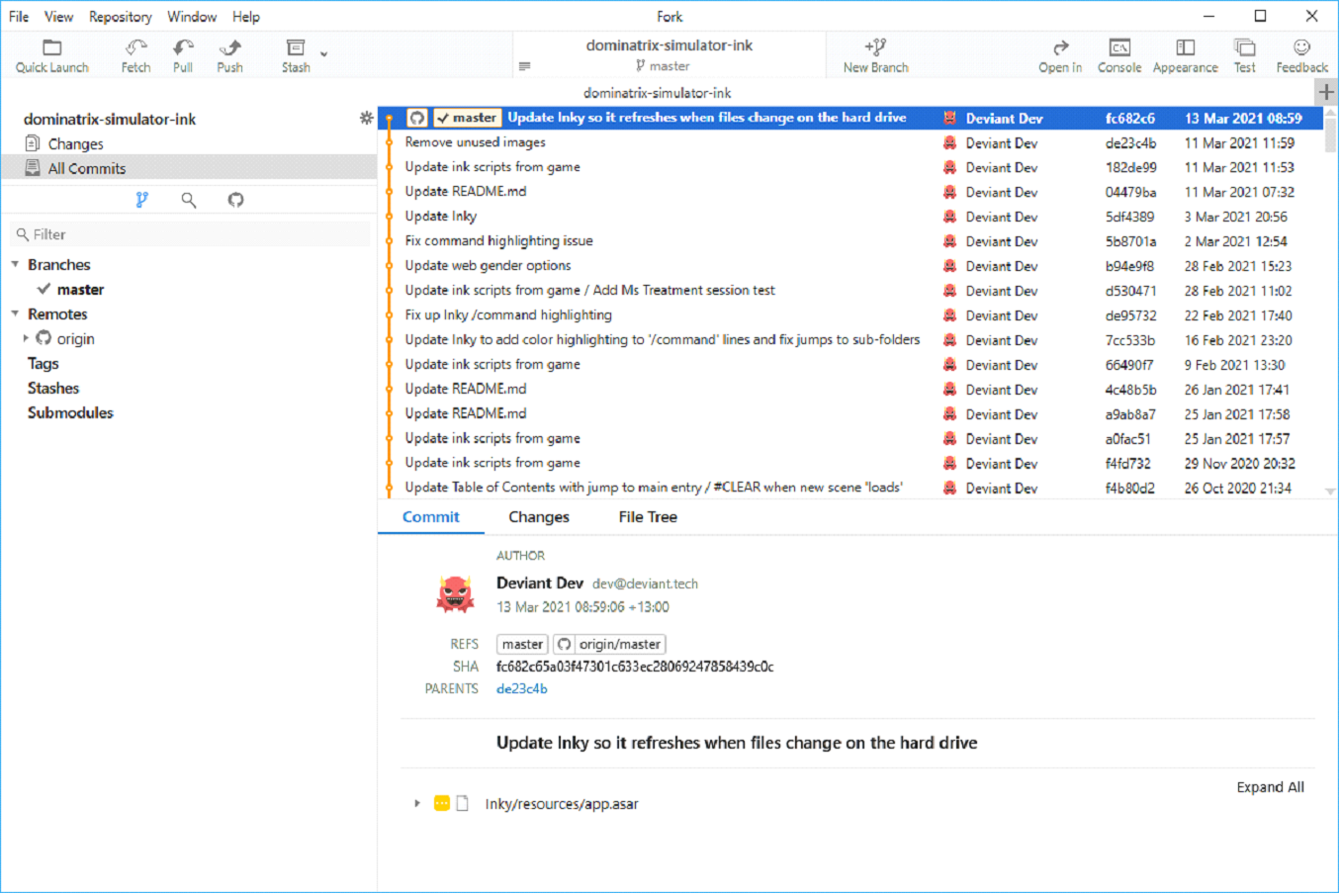
Task: Select commit 'Remove unused images'
Action: pos(850,142)
